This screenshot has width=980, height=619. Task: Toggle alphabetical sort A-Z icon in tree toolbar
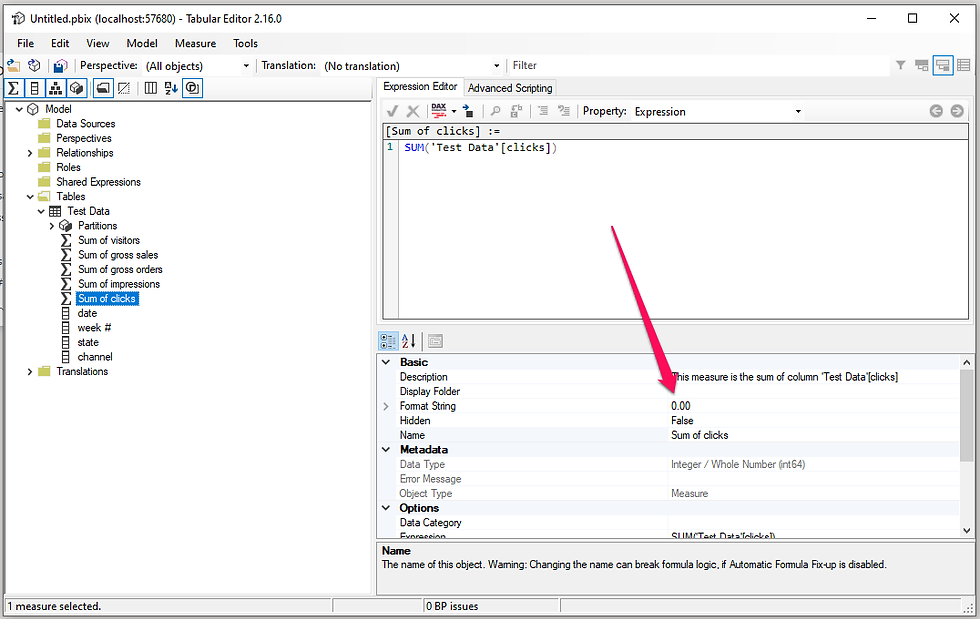pyautogui.click(x=171, y=88)
